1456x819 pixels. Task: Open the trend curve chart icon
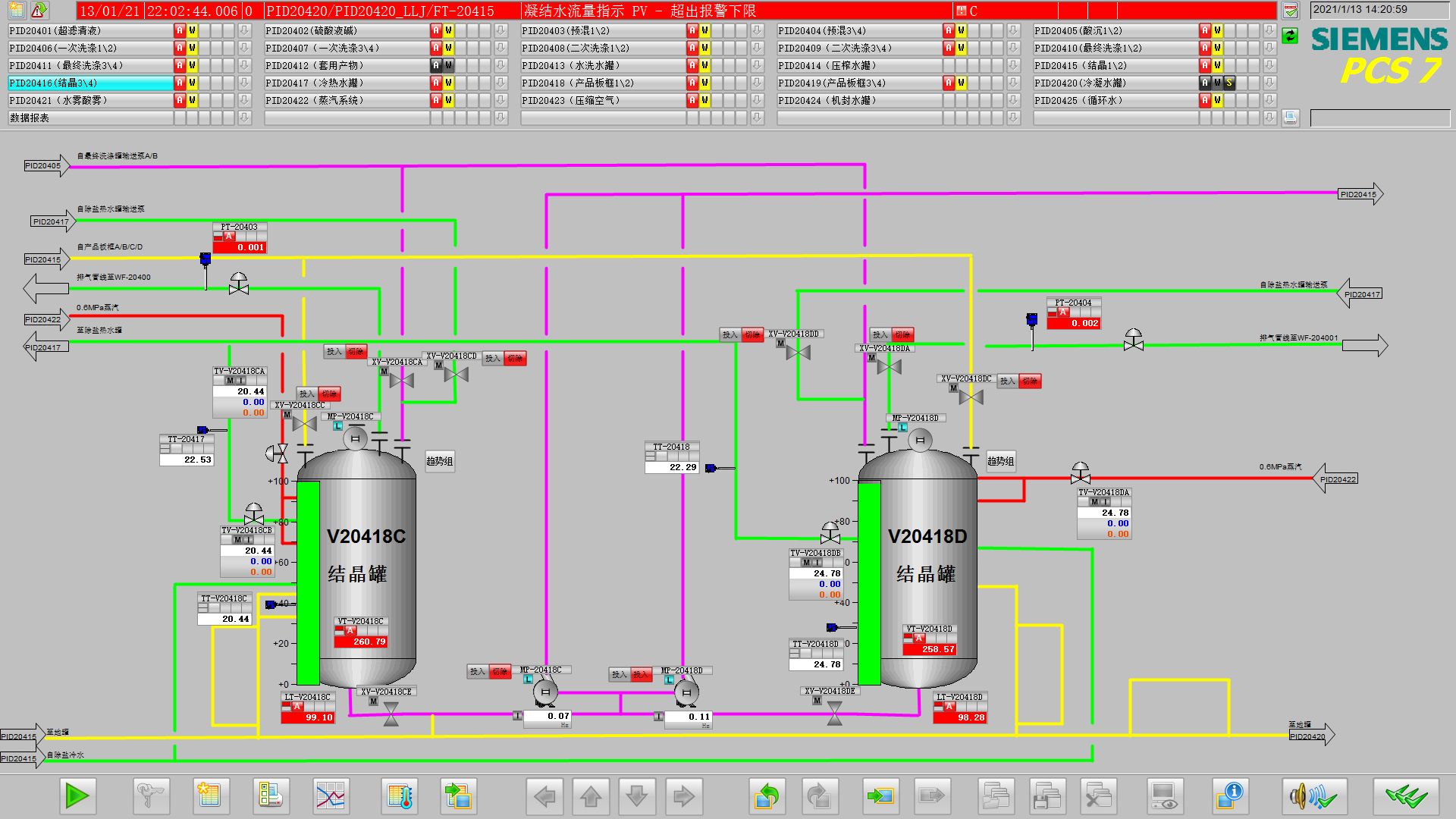(331, 796)
